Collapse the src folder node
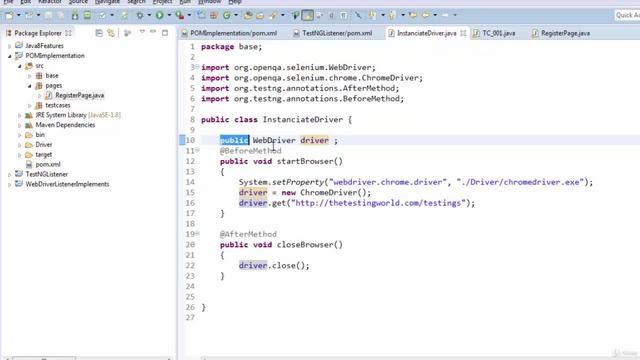 [19, 66]
